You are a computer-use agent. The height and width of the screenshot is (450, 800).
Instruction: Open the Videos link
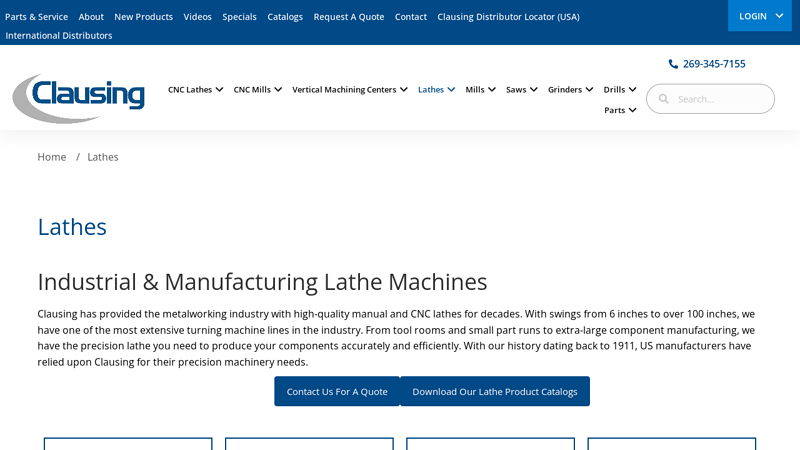(197, 17)
